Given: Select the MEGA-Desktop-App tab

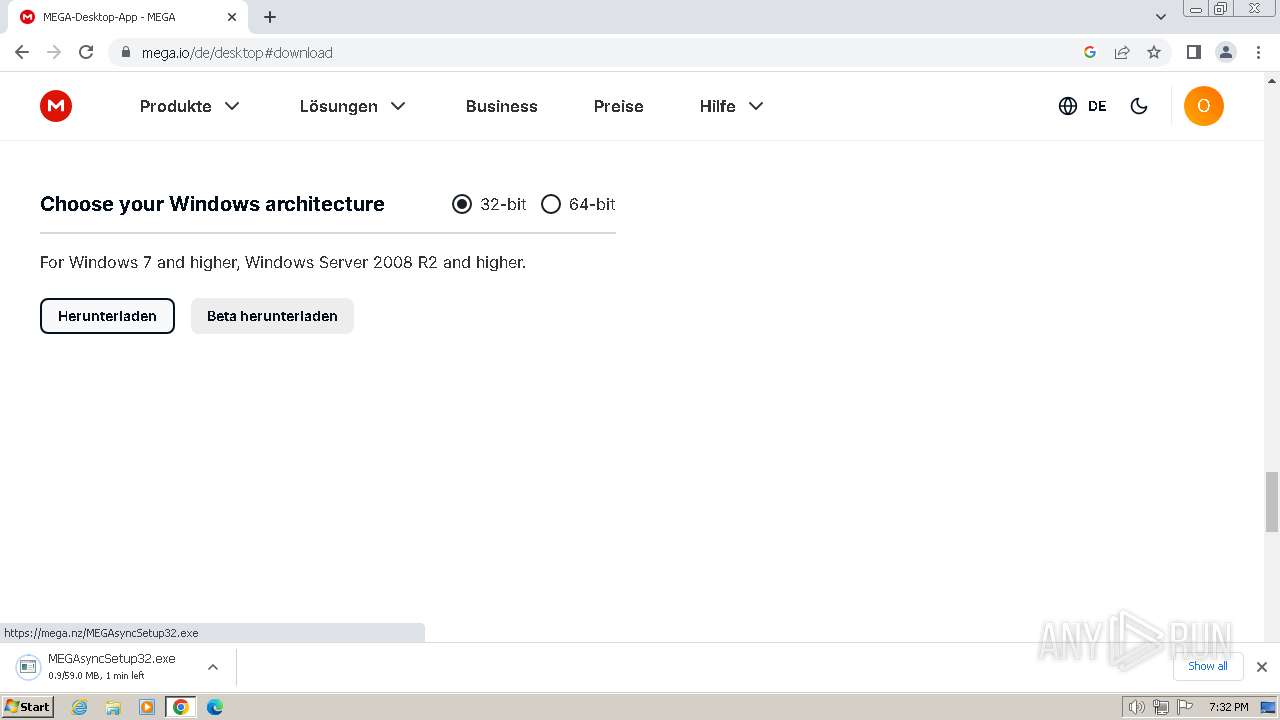Looking at the screenshot, I should [129, 17].
